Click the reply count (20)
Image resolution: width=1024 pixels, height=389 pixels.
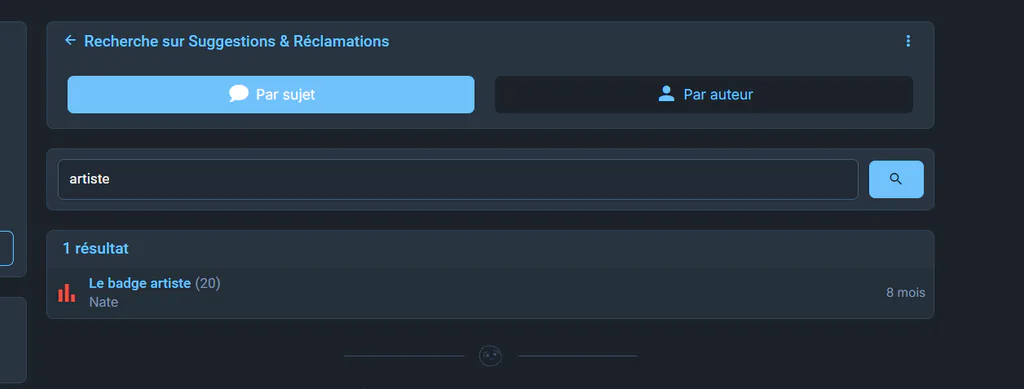coord(208,283)
